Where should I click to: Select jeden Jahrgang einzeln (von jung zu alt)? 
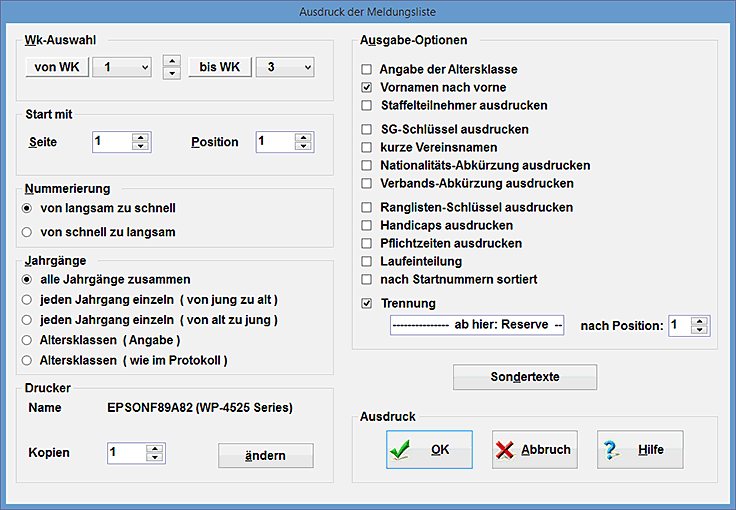[27, 300]
